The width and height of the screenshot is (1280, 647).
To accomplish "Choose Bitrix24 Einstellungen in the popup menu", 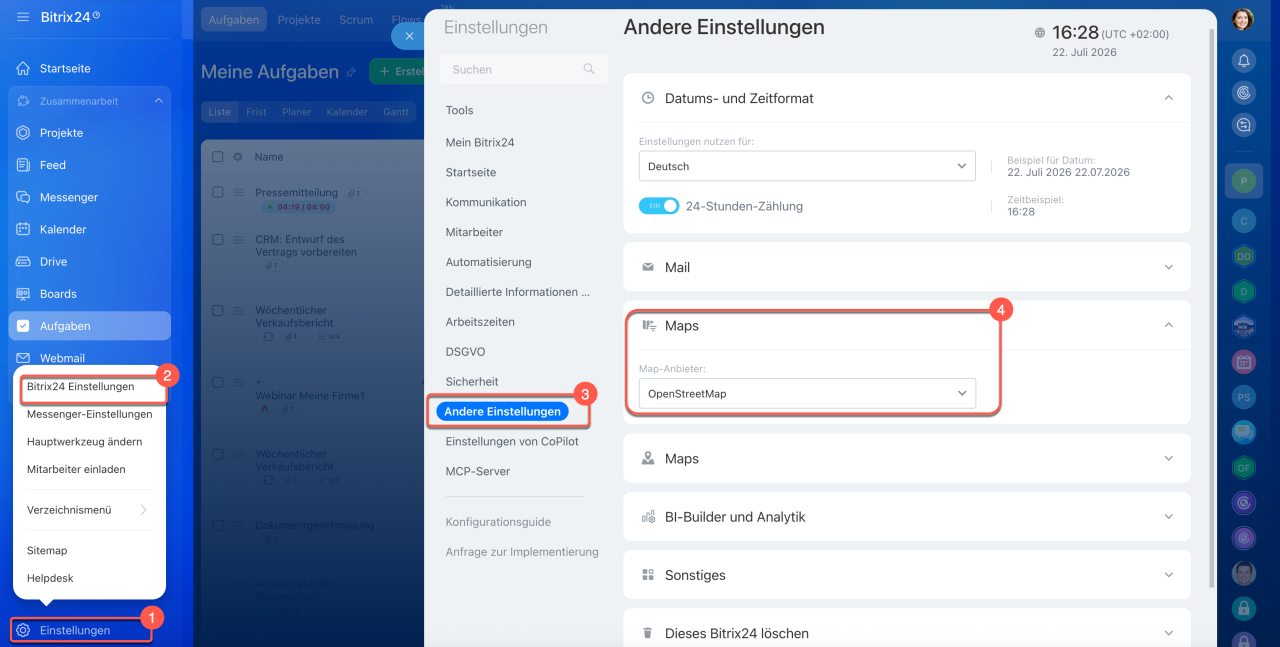I will 80,386.
